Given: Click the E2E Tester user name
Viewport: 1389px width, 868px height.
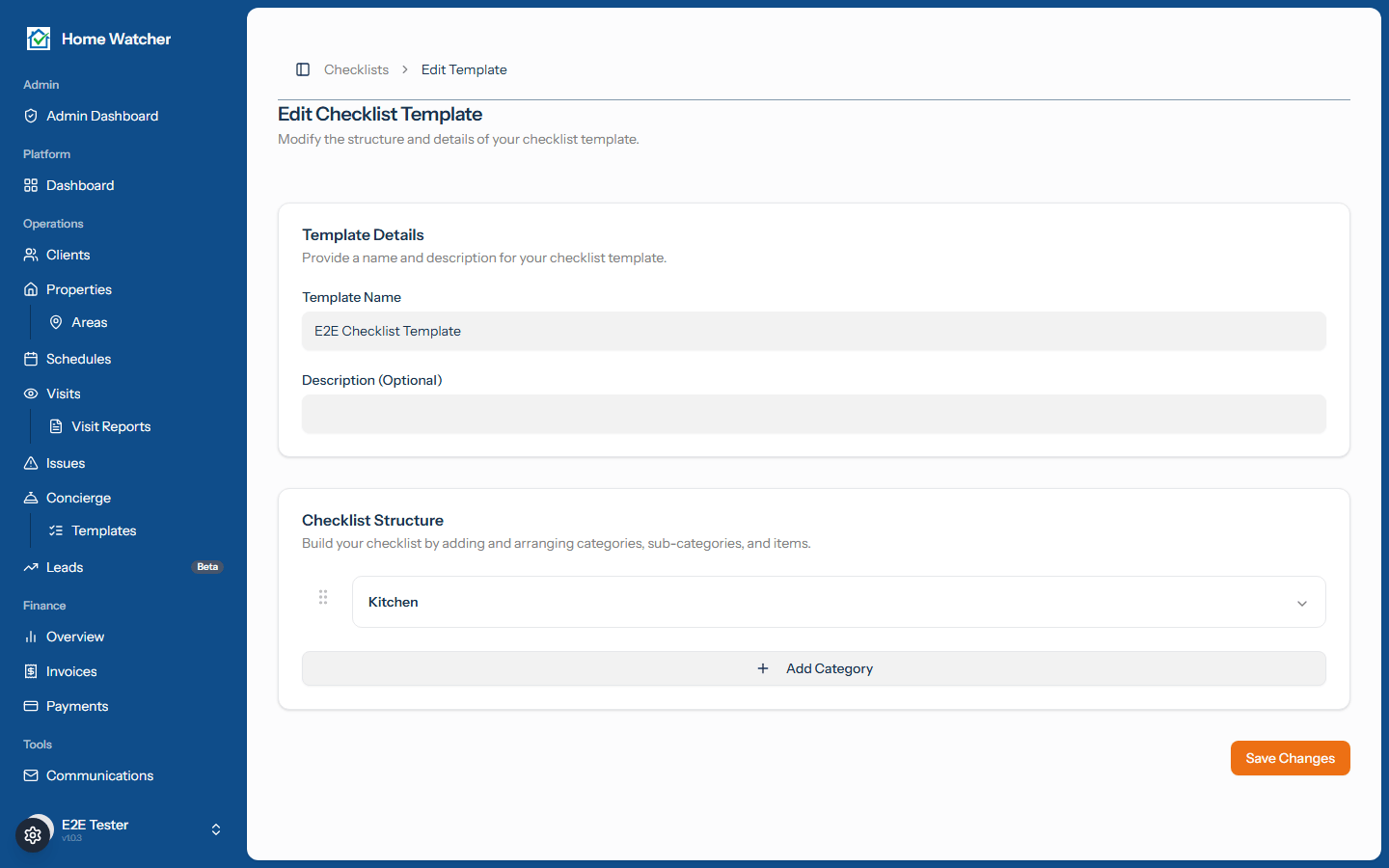Looking at the screenshot, I should point(95,825).
